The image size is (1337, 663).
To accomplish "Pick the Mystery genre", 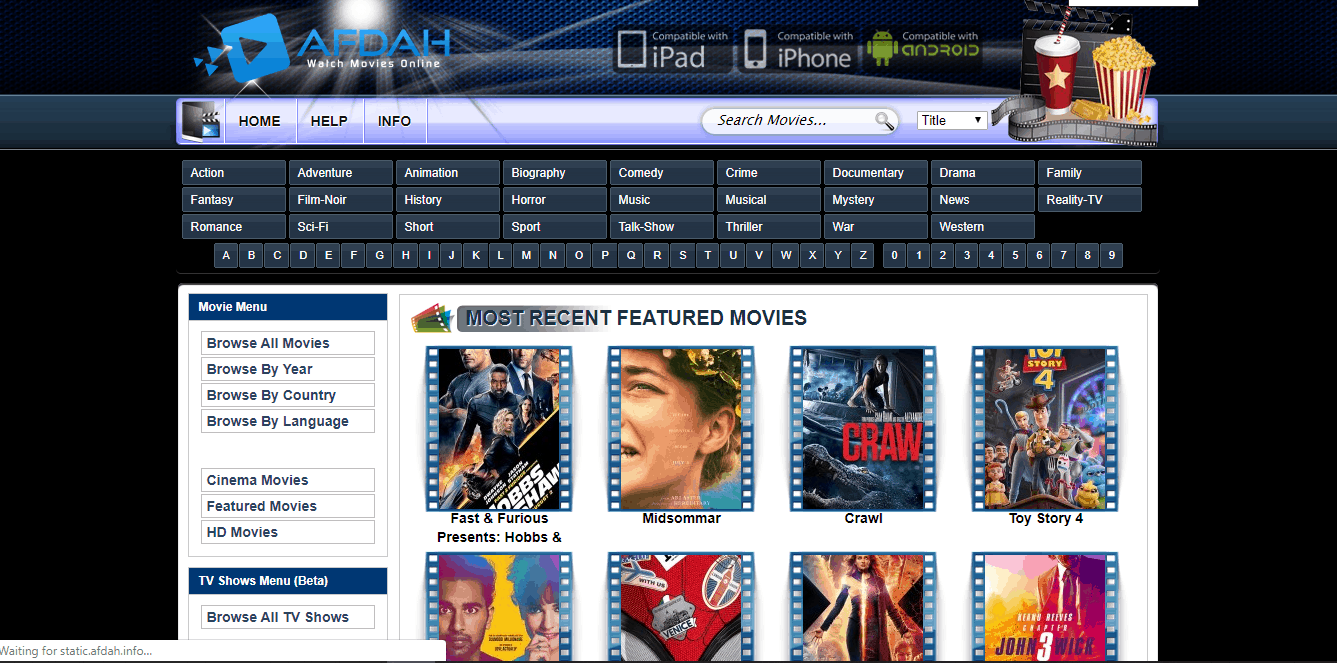I will click(876, 200).
